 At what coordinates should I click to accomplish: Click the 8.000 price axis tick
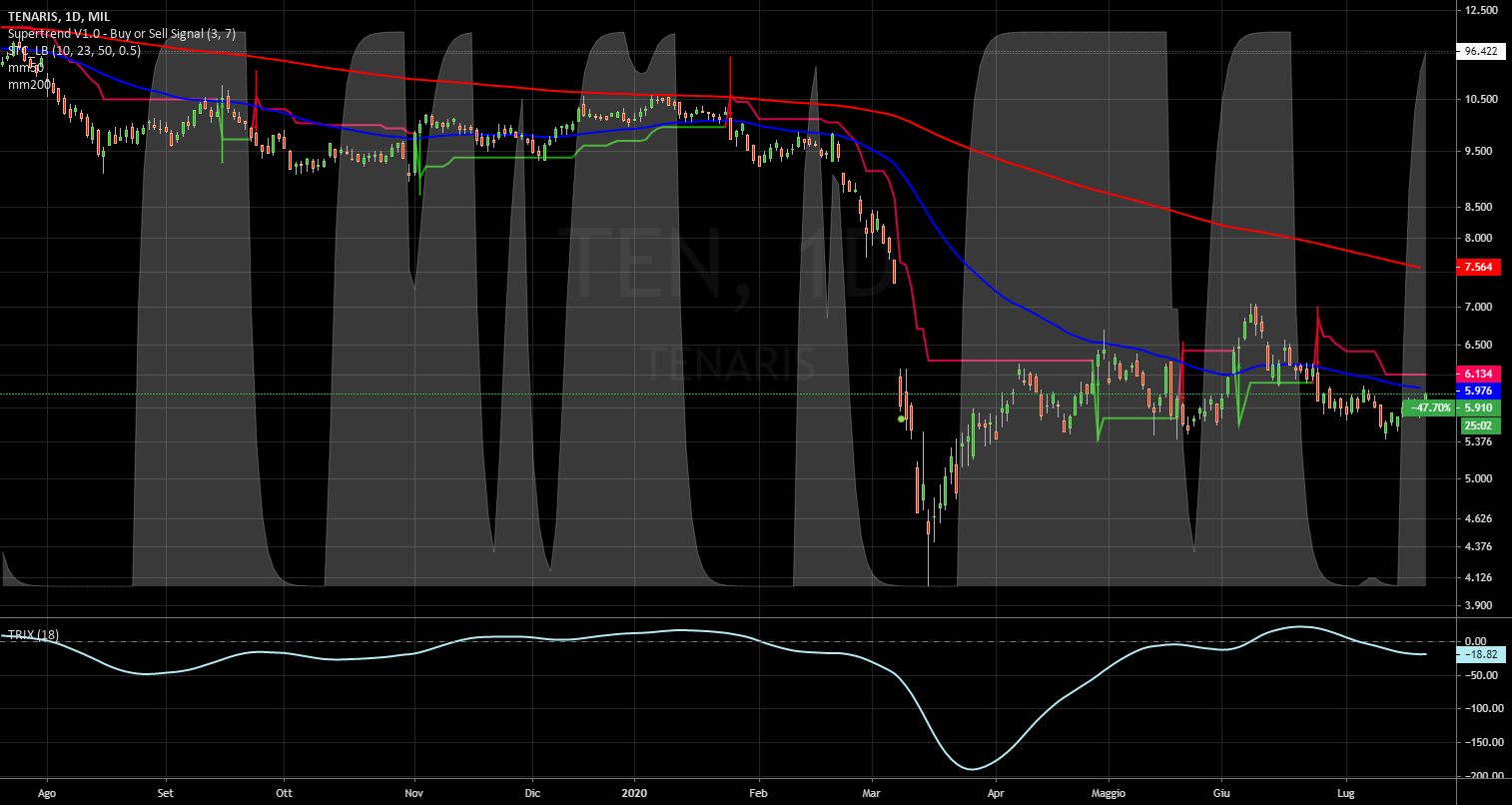pyautogui.click(x=1478, y=238)
